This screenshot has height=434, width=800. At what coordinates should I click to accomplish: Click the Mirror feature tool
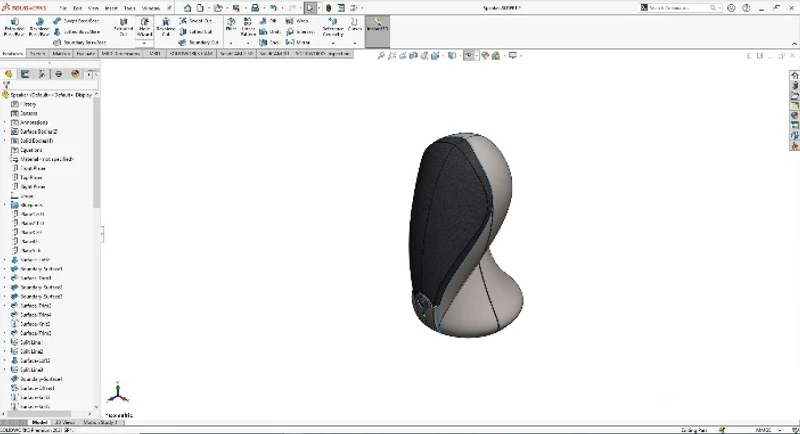(x=298, y=42)
